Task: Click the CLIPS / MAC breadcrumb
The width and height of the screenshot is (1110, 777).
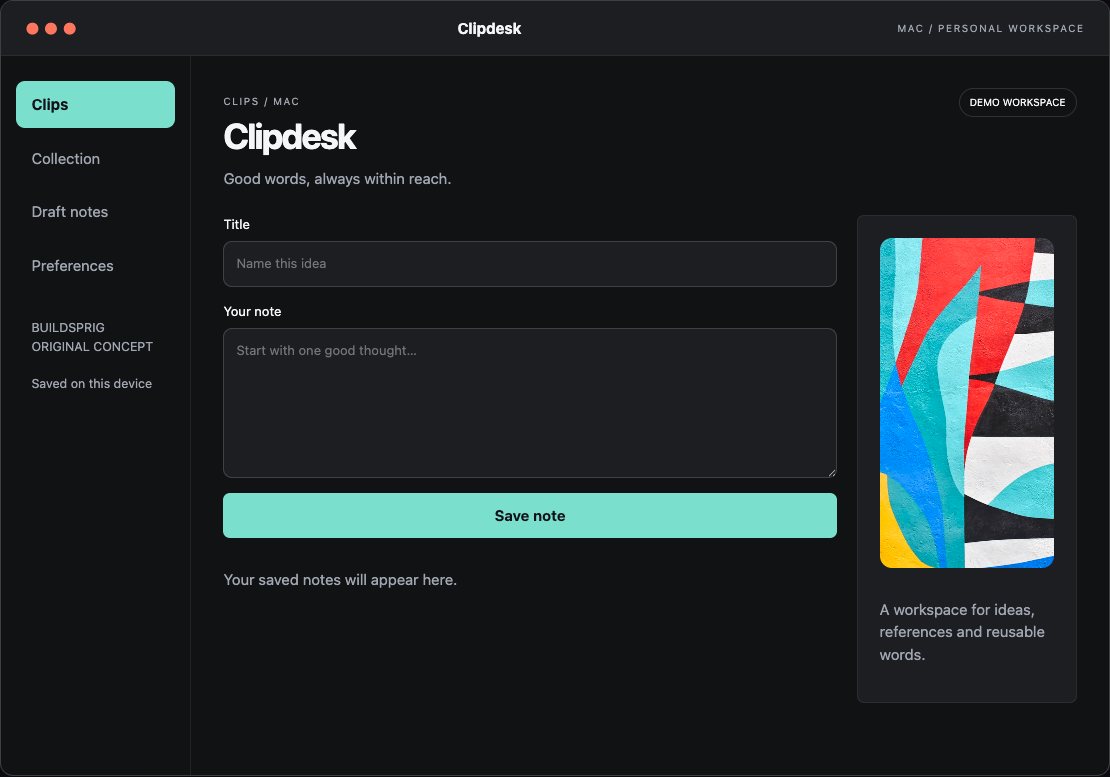Action: 261,102
